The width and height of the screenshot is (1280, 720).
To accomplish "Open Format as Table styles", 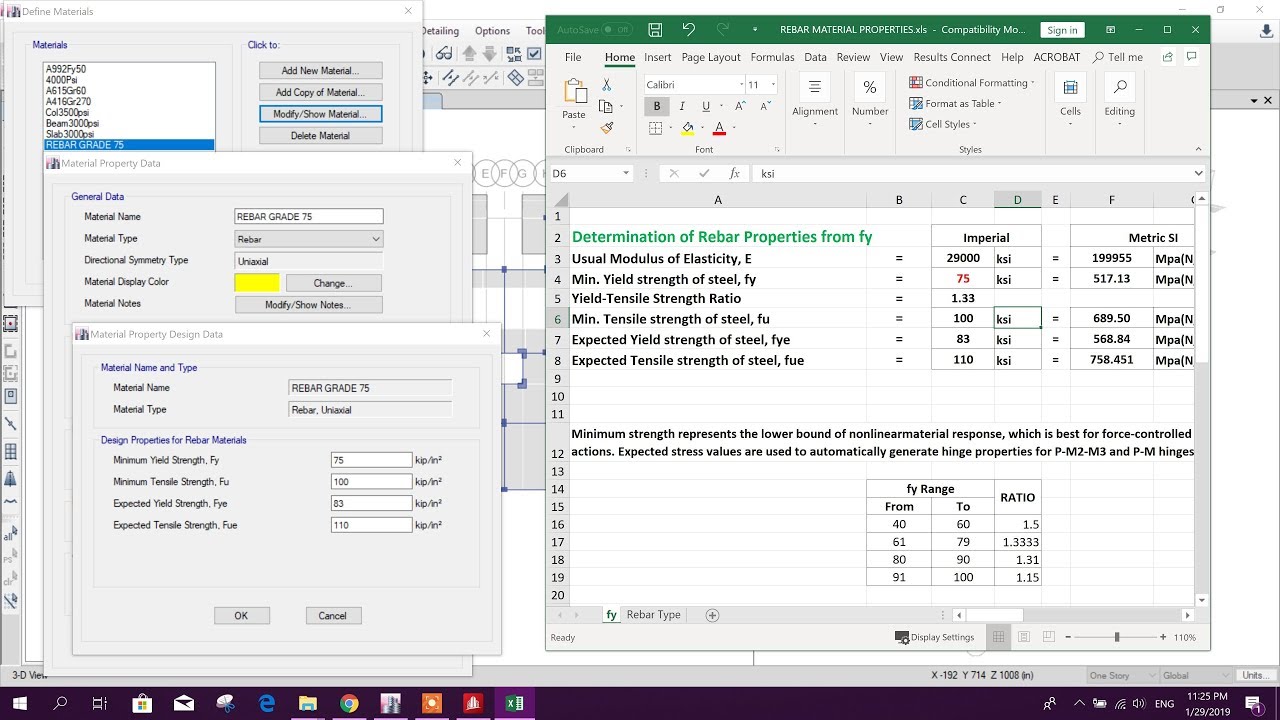I will 960,103.
